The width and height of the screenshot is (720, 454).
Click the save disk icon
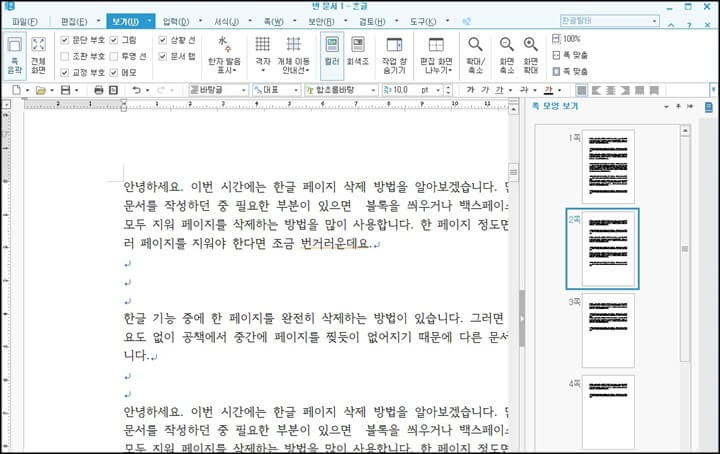[66, 90]
